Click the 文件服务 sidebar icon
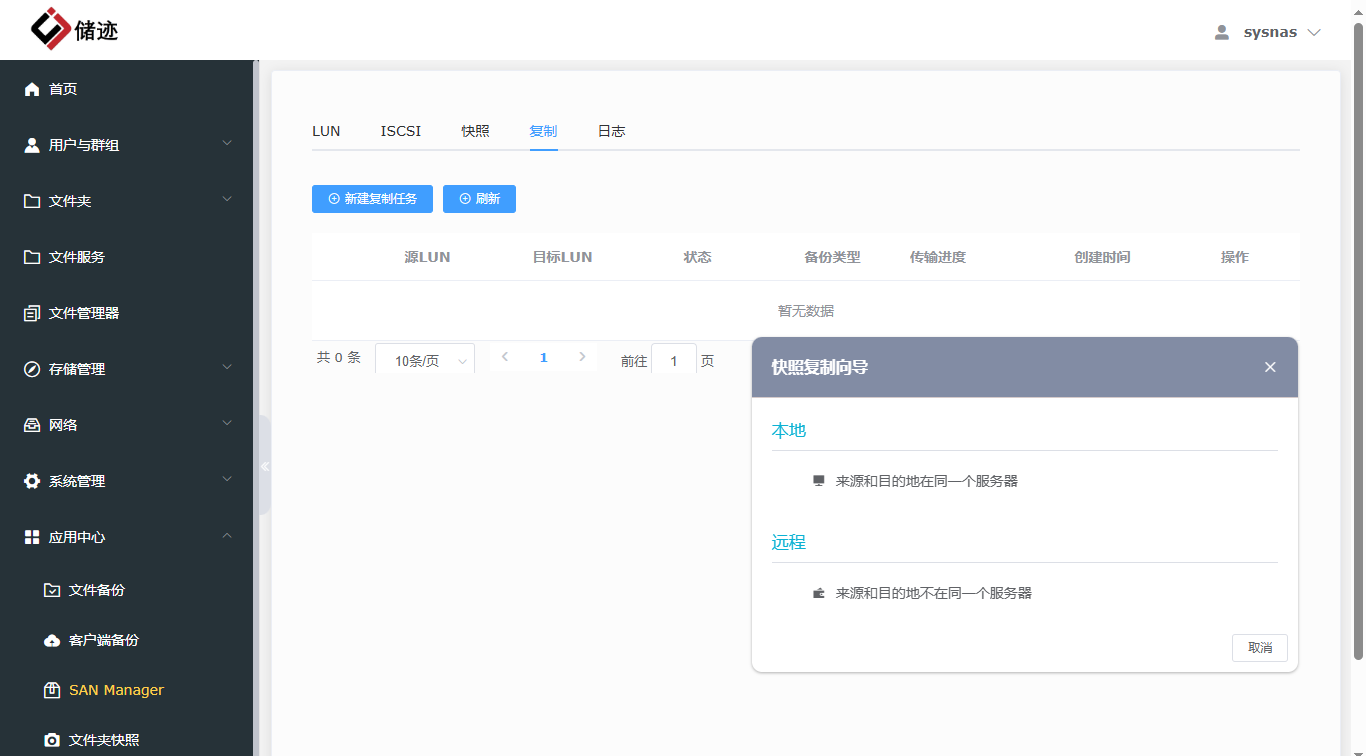This screenshot has height=756, width=1366. pos(31,256)
